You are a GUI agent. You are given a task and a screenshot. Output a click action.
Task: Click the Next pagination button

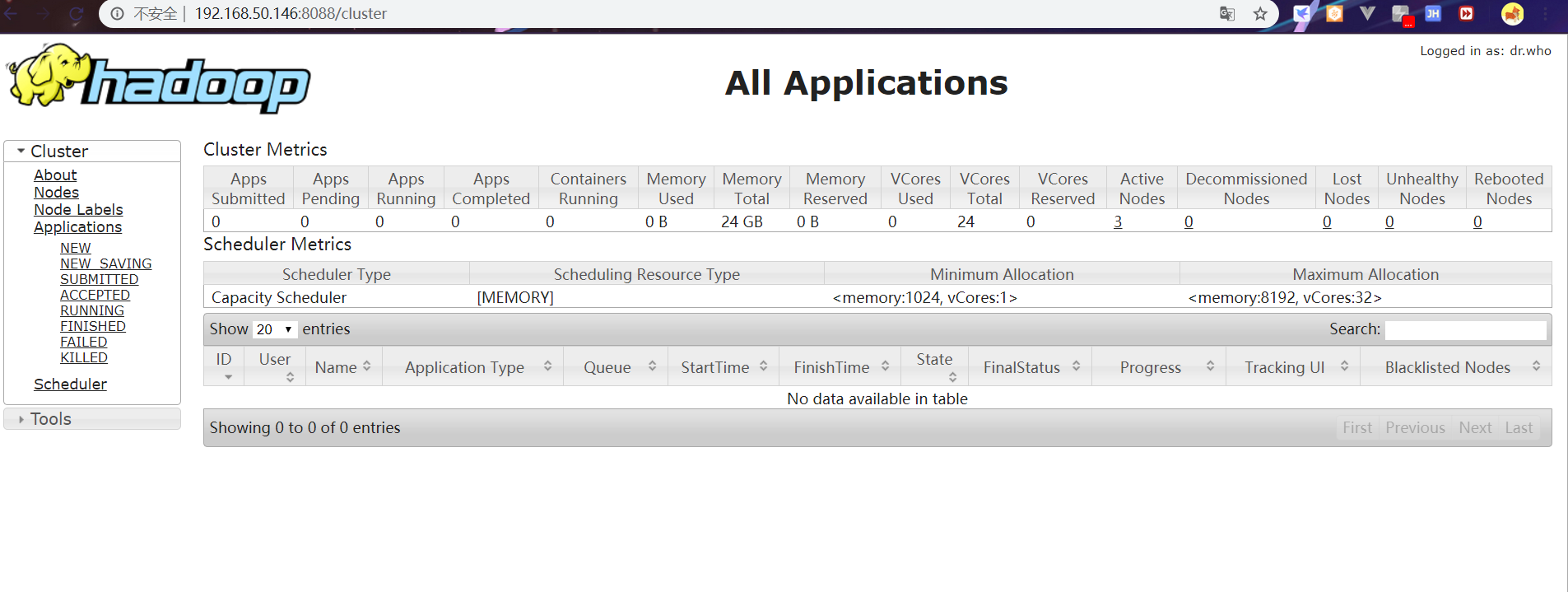(x=1475, y=427)
